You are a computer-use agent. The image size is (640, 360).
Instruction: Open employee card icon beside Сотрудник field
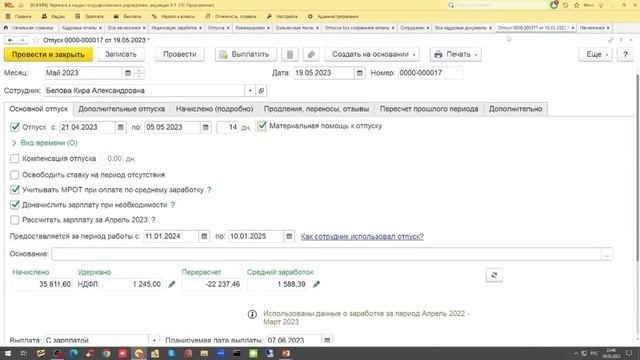(261, 91)
